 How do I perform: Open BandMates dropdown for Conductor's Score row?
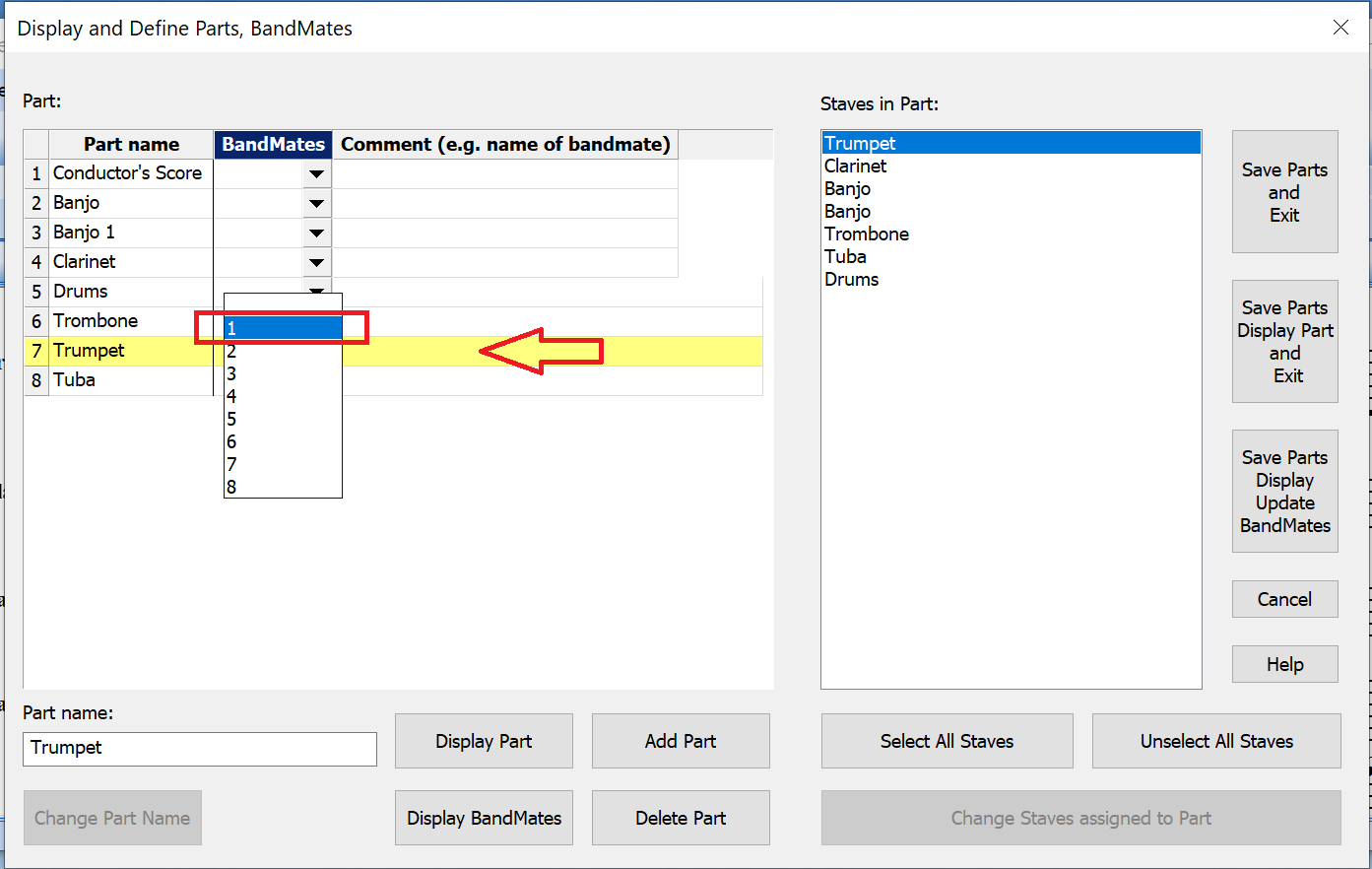point(316,174)
